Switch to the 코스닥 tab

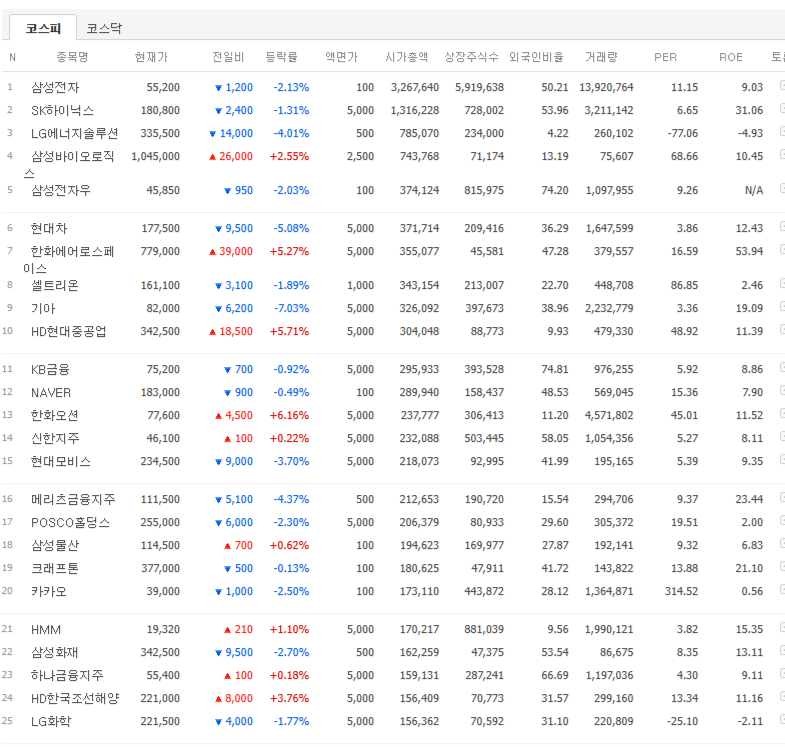click(104, 28)
